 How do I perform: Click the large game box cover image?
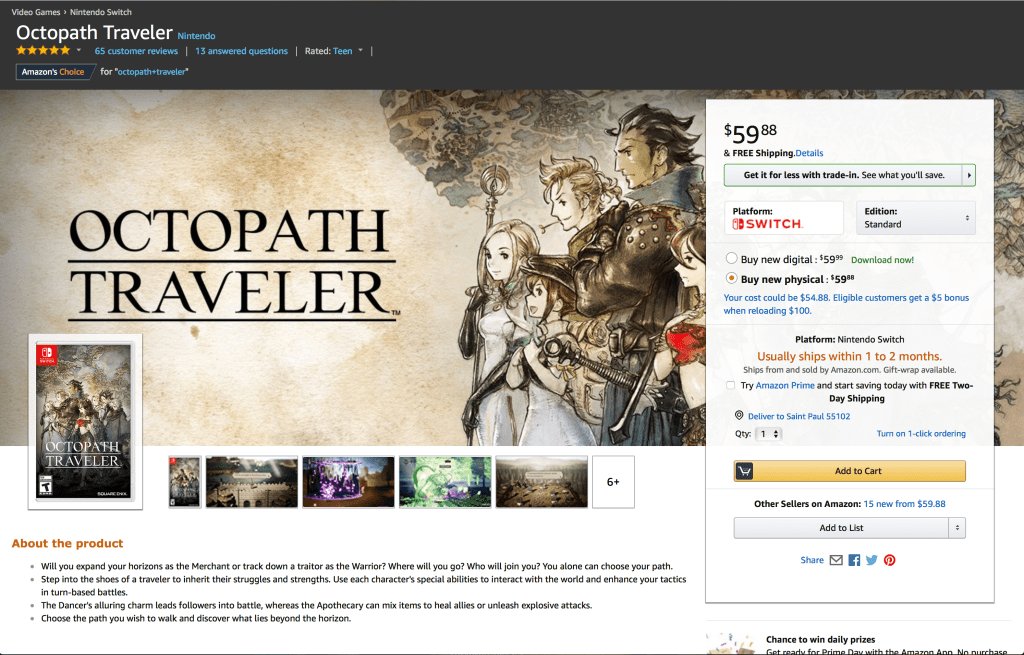coord(85,421)
